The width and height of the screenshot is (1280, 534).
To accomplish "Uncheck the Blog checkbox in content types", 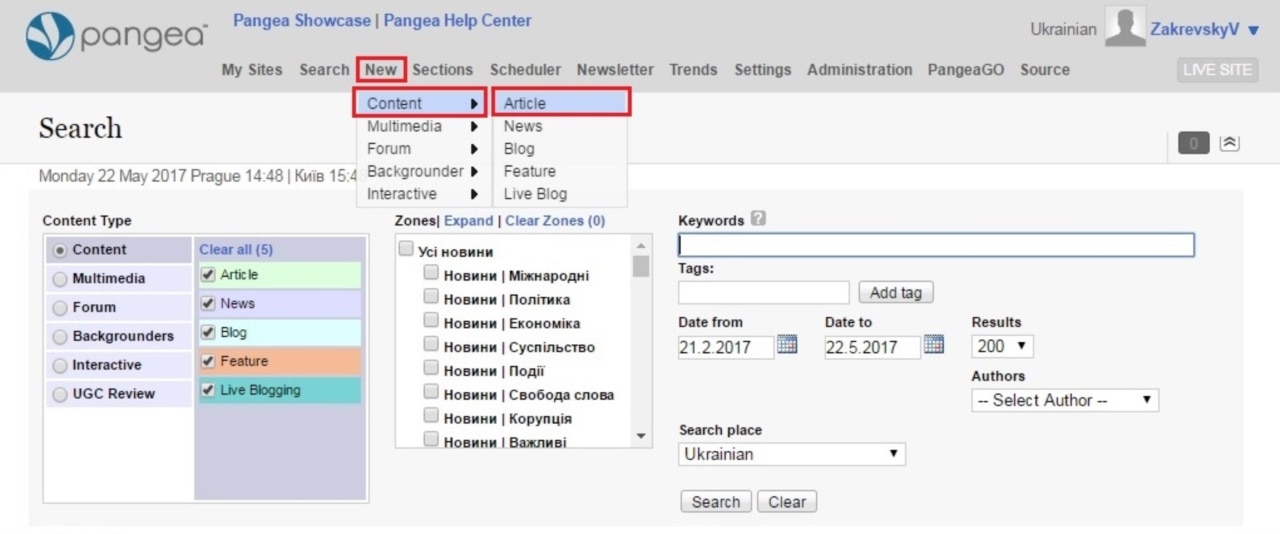I will click(x=208, y=333).
